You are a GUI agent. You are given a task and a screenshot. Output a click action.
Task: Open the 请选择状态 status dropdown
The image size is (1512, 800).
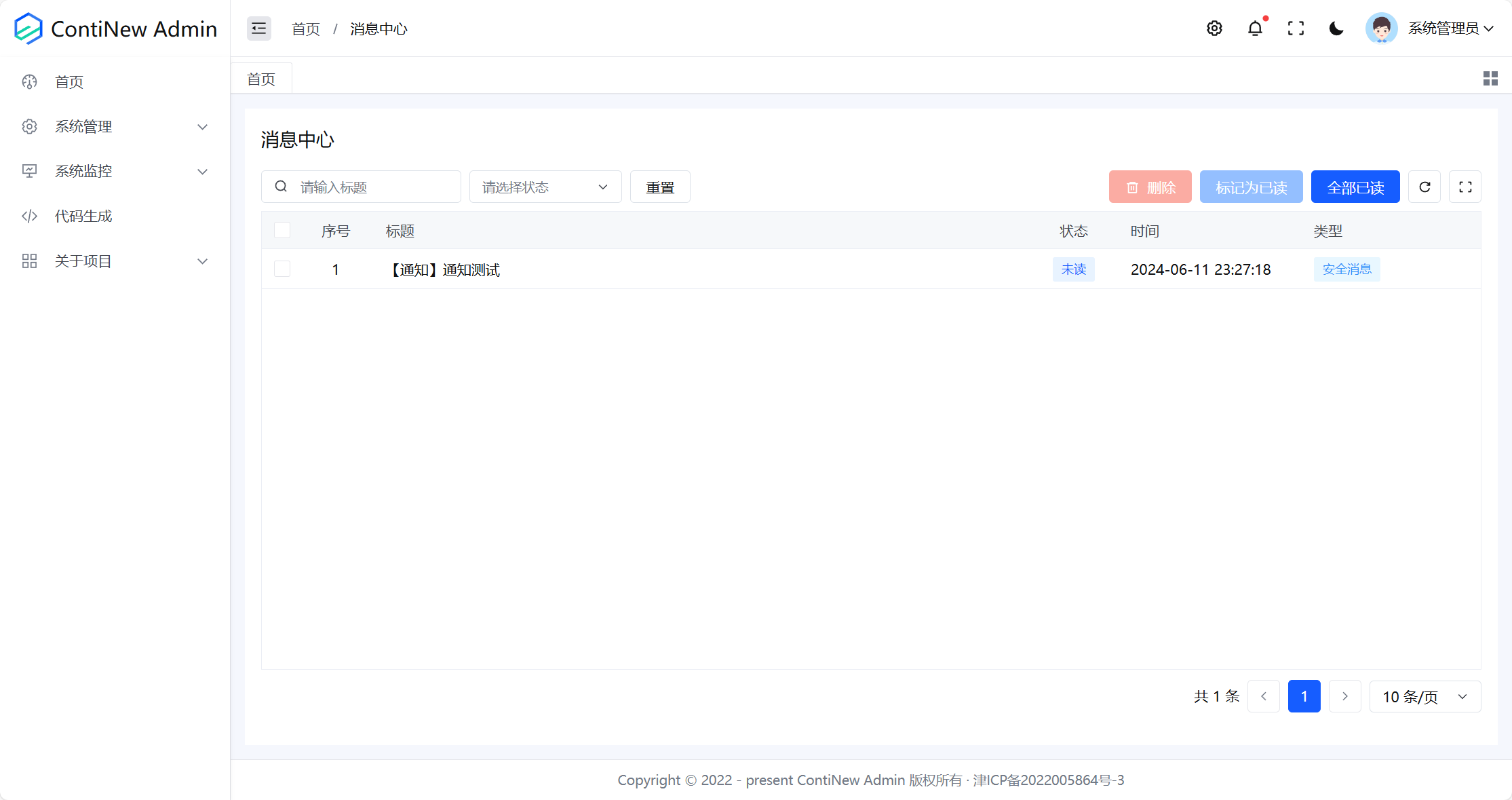click(545, 187)
